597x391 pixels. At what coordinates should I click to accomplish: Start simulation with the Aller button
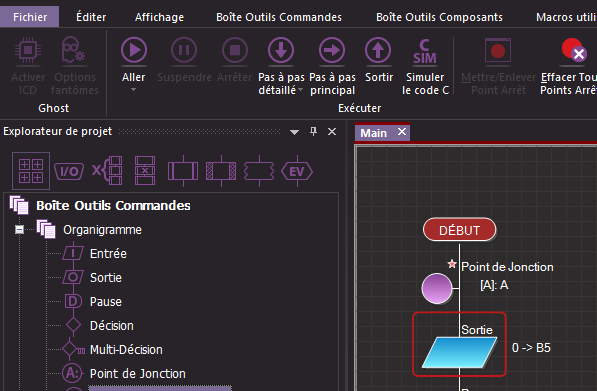(x=134, y=50)
